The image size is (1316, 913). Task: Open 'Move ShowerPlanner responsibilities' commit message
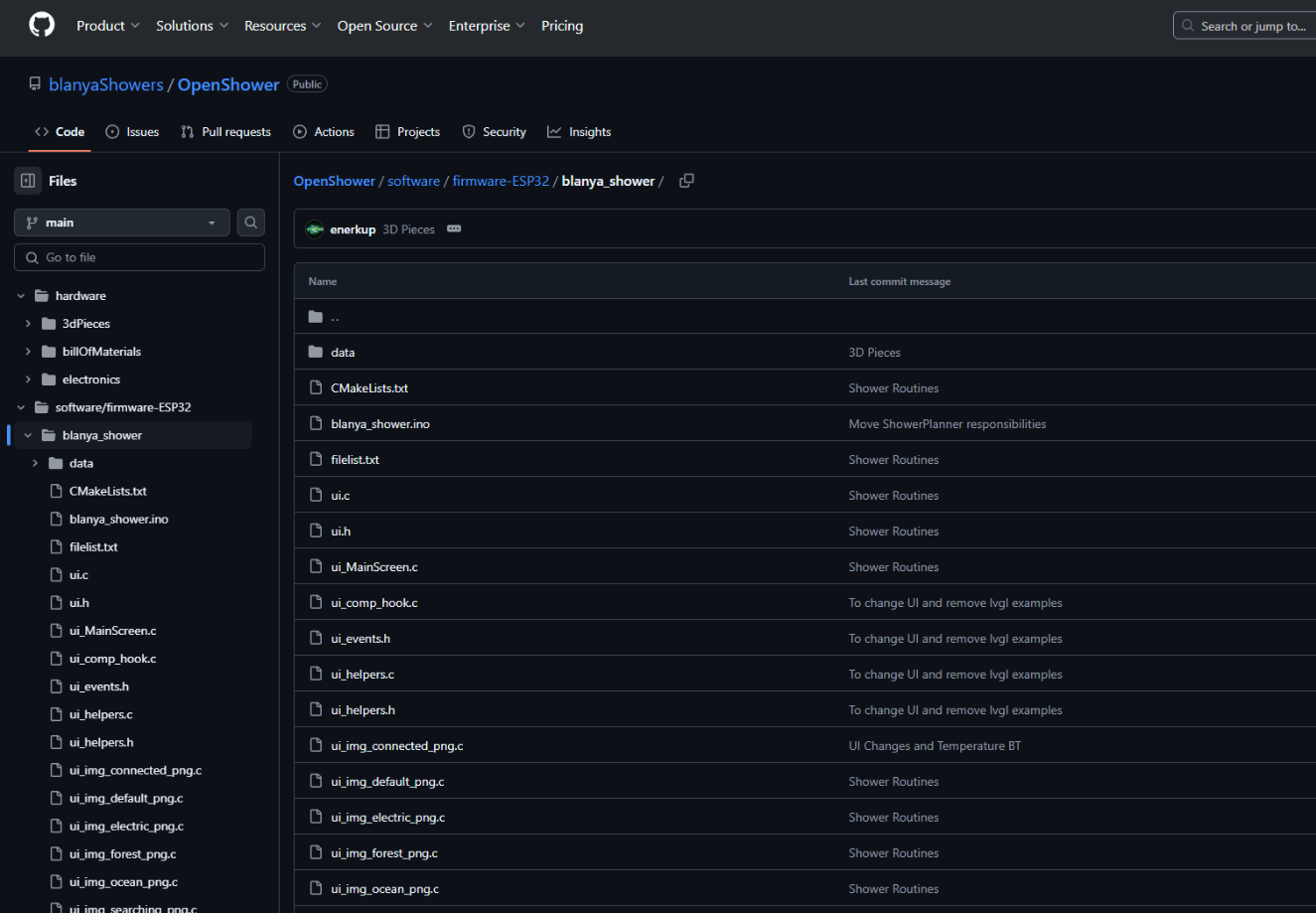click(948, 424)
